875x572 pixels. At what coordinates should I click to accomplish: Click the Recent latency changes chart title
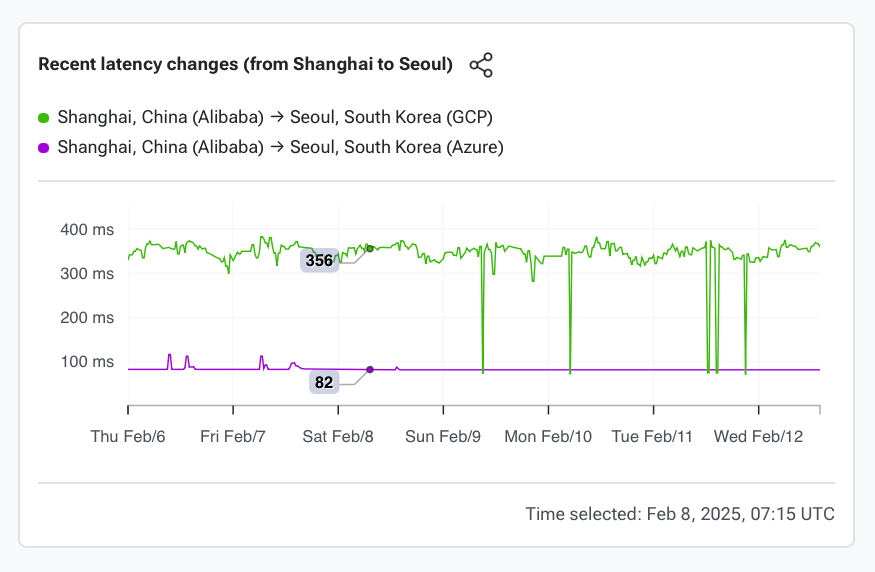(x=246, y=65)
